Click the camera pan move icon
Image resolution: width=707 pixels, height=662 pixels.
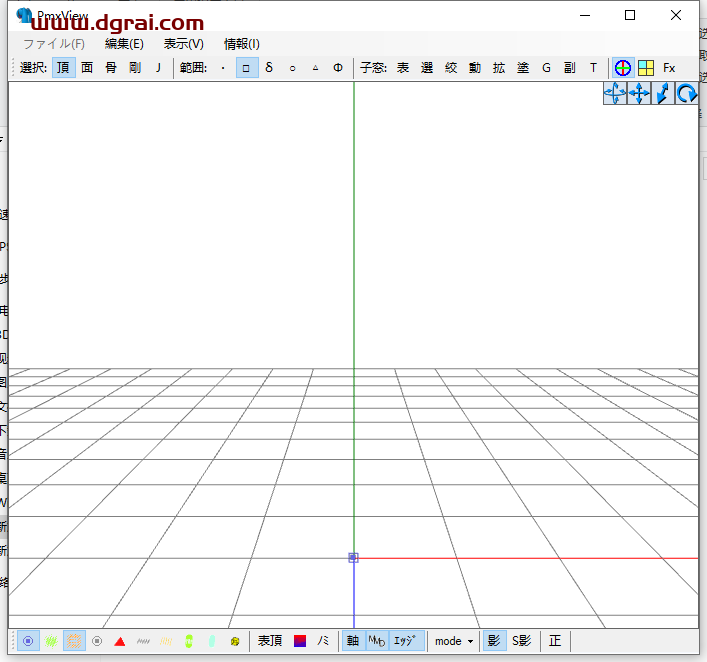[639, 93]
